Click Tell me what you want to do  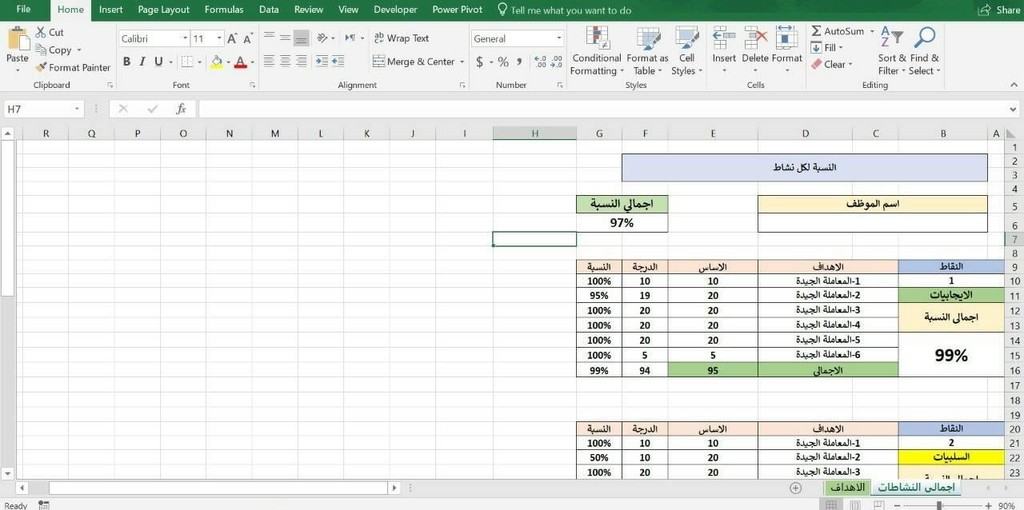coord(565,10)
